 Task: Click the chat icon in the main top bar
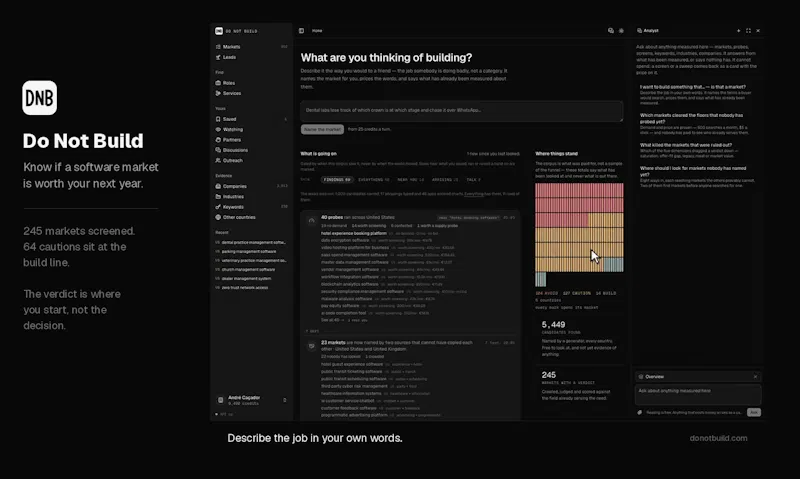pyautogui.click(x=611, y=31)
